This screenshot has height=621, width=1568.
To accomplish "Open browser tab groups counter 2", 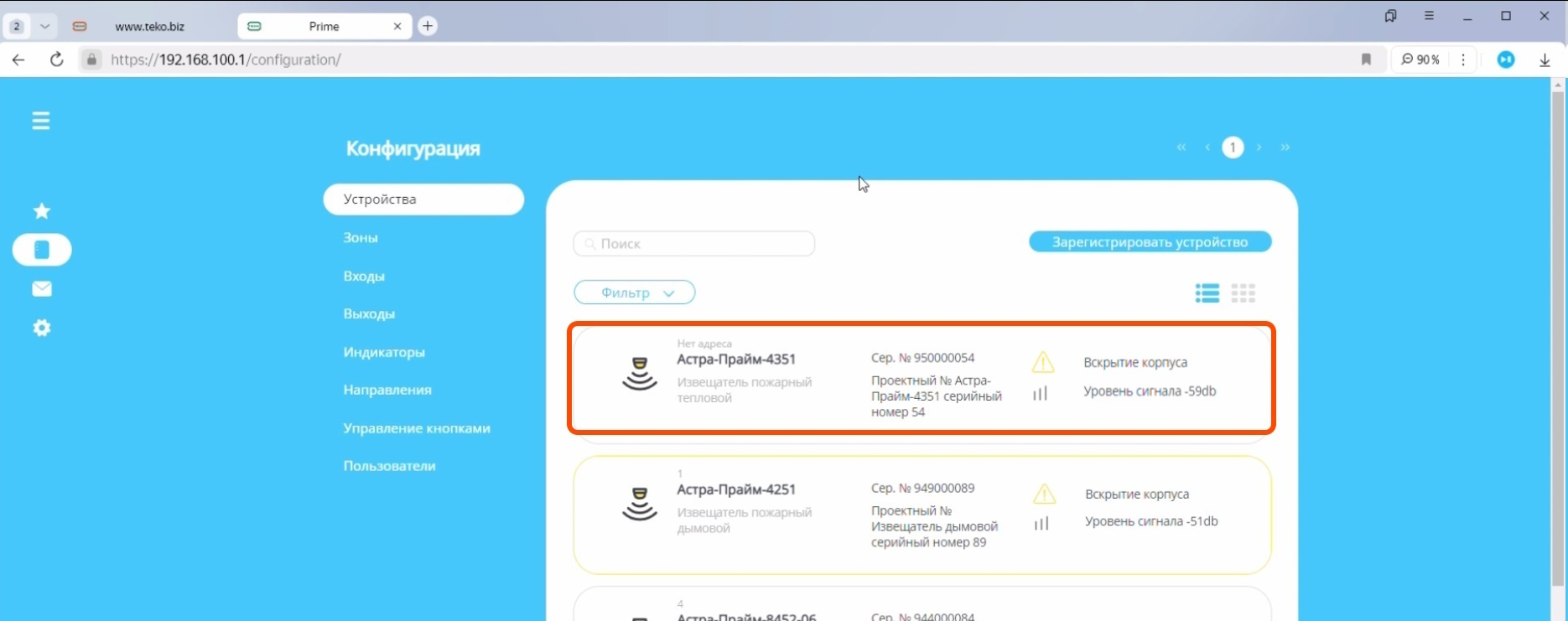I will 17,26.
